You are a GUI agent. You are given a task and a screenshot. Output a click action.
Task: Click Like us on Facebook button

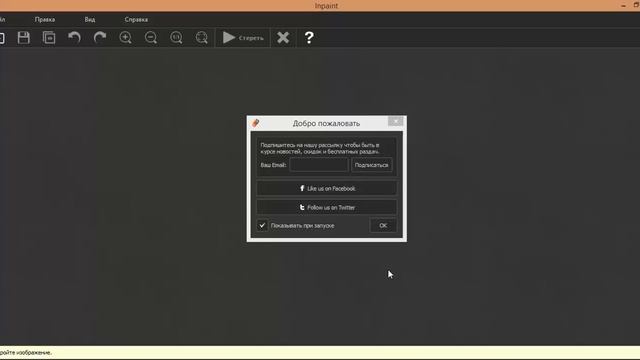point(327,189)
